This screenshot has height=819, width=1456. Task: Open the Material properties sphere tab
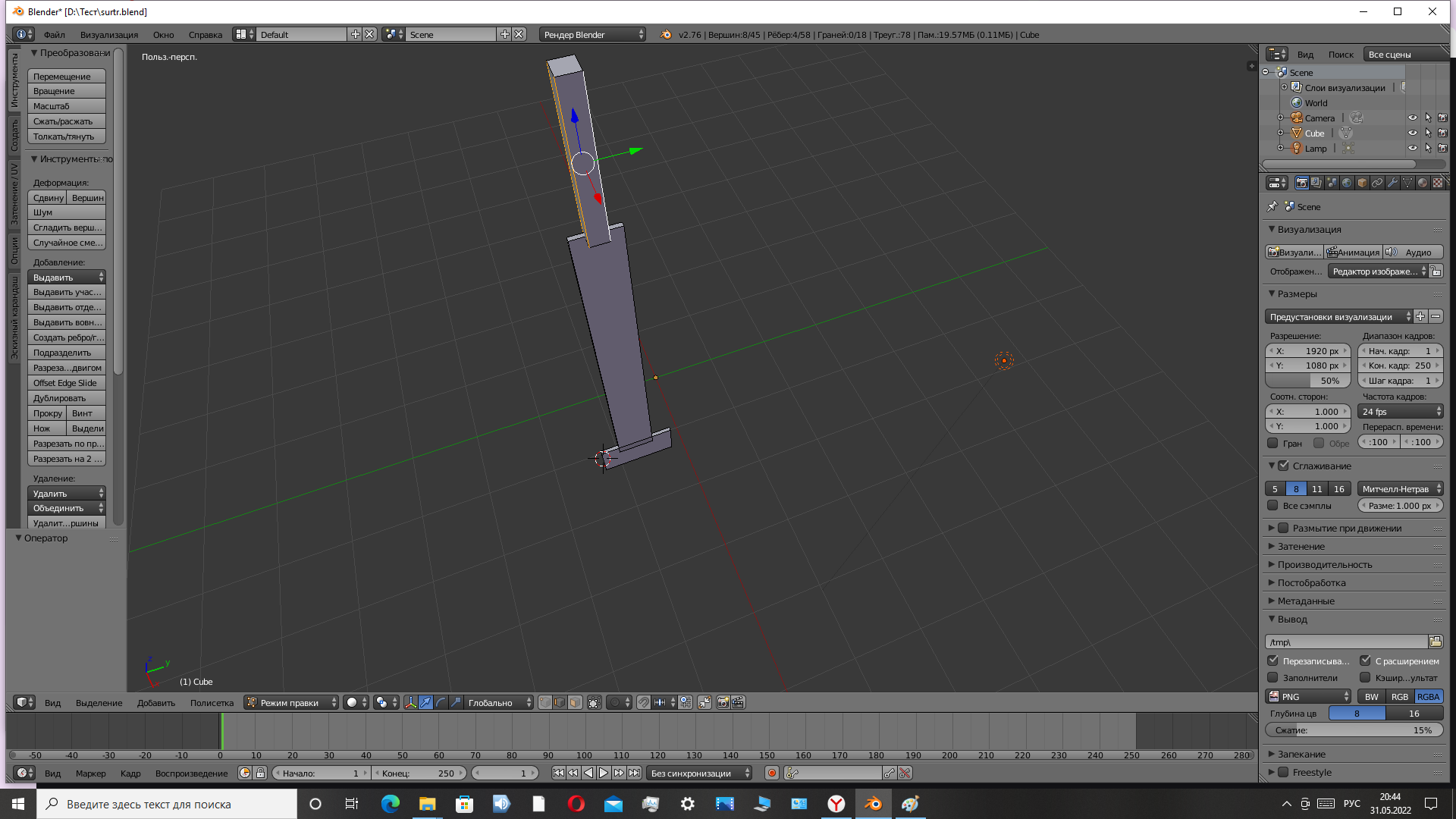pos(1423,183)
